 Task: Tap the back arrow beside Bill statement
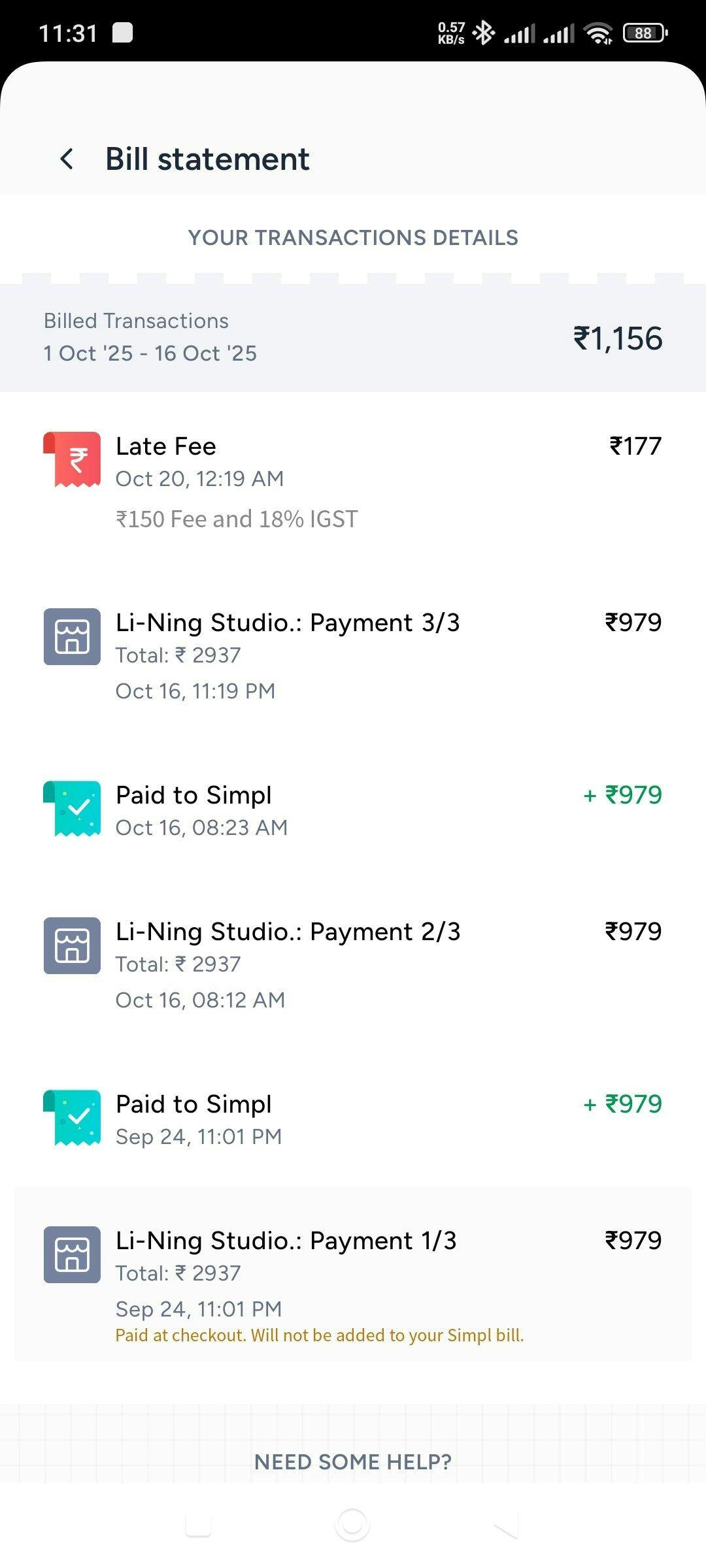click(67, 159)
